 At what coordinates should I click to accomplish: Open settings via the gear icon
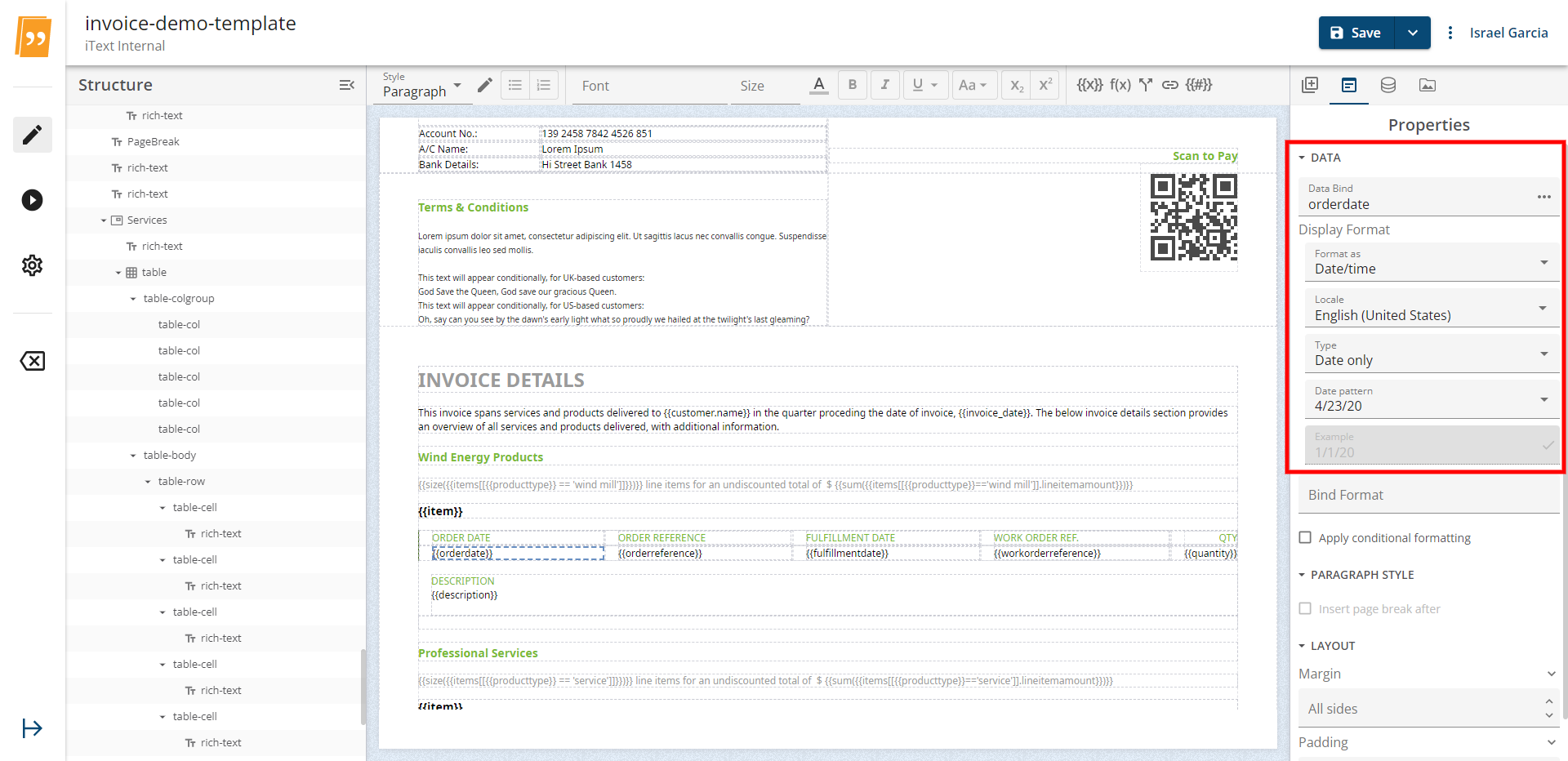point(32,265)
